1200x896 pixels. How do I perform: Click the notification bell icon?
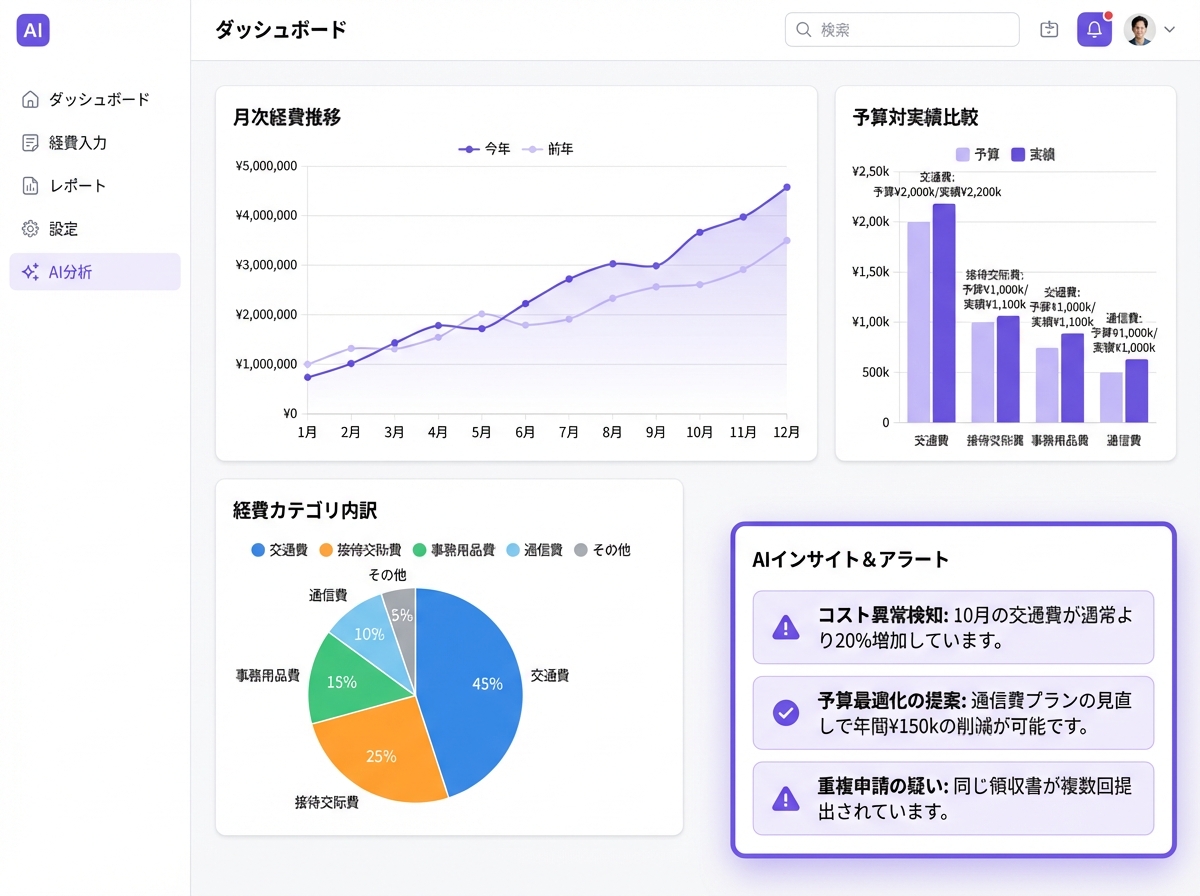[1094, 29]
